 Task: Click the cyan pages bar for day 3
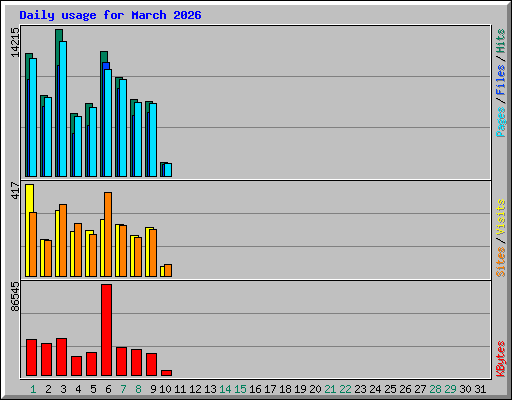(63, 109)
